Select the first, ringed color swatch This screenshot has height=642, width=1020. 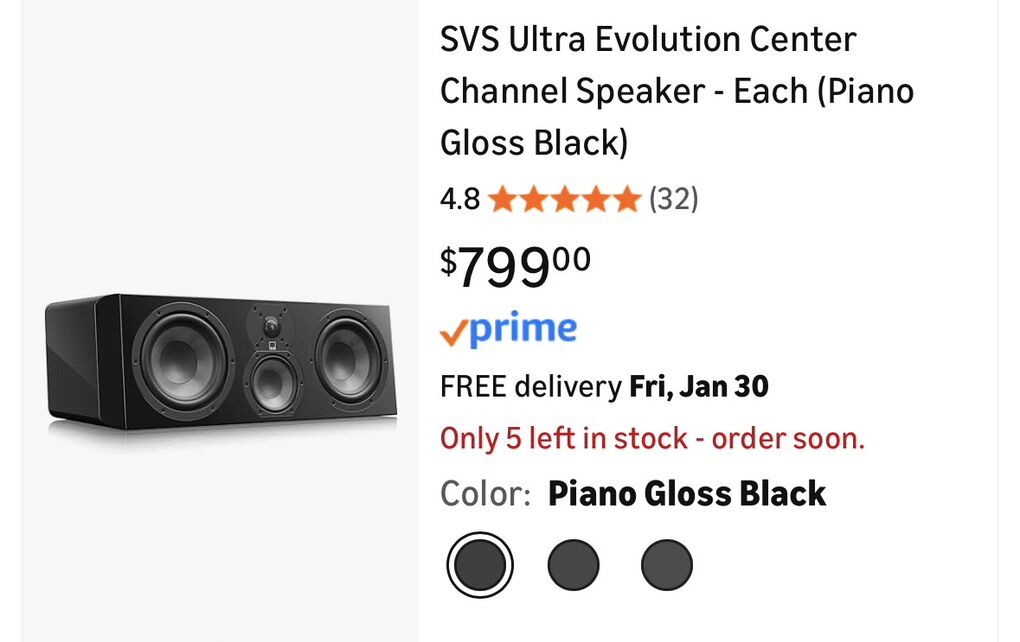[x=480, y=565]
